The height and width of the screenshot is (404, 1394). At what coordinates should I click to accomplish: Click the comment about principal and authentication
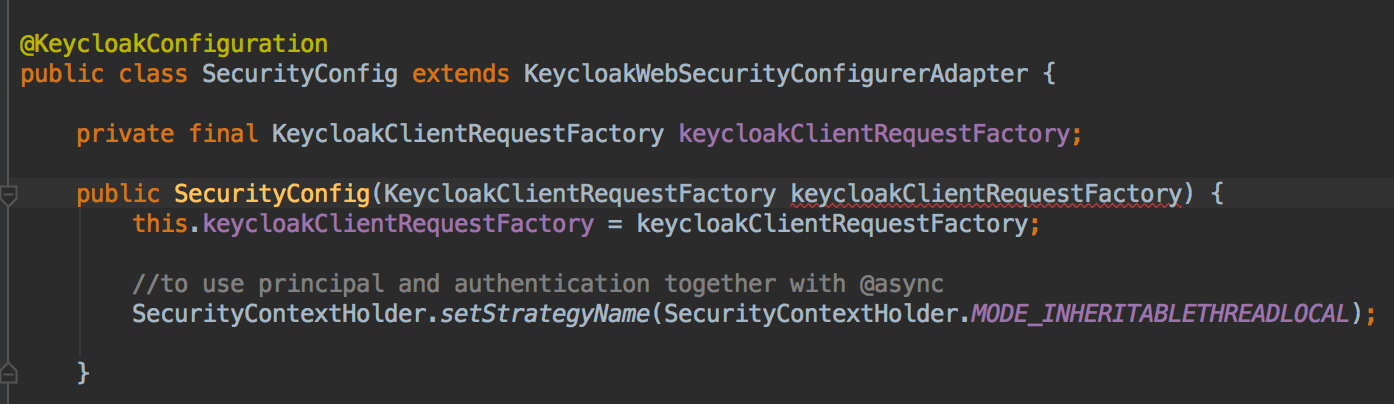[538, 284]
